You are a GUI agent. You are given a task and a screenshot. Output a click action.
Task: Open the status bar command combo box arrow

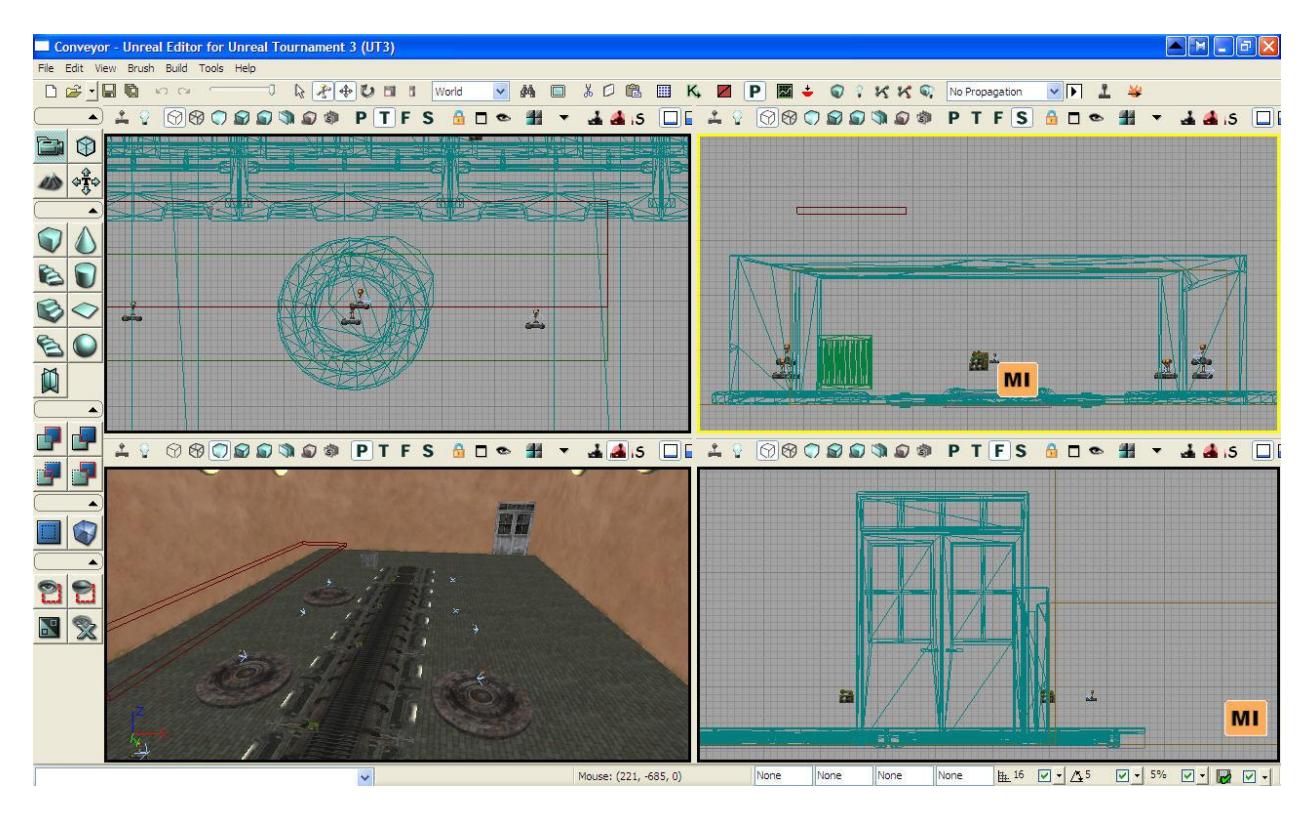(x=364, y=776)
